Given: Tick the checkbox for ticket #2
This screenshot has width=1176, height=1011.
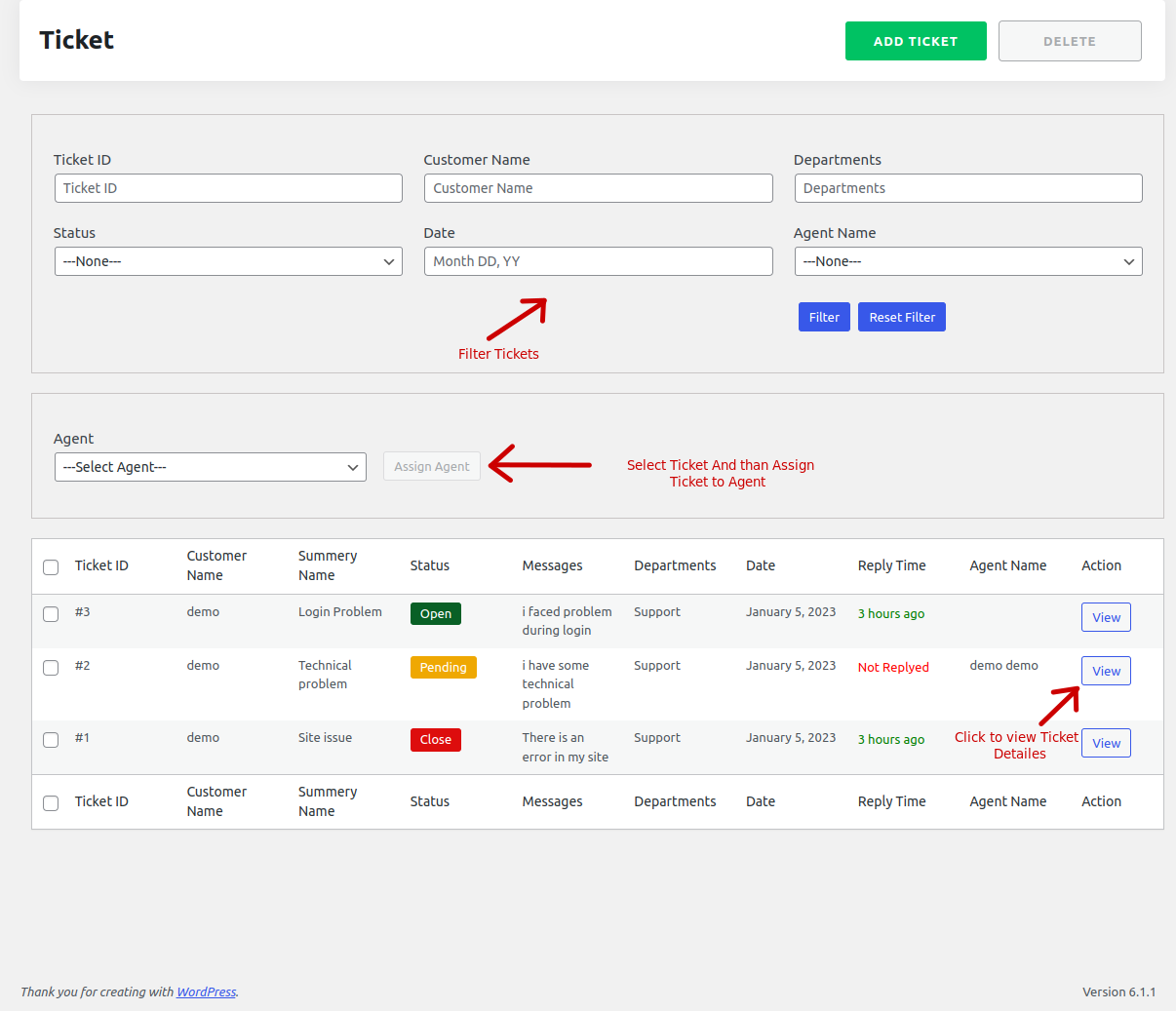Looking at the screenshot, I should tap(51, 668).
